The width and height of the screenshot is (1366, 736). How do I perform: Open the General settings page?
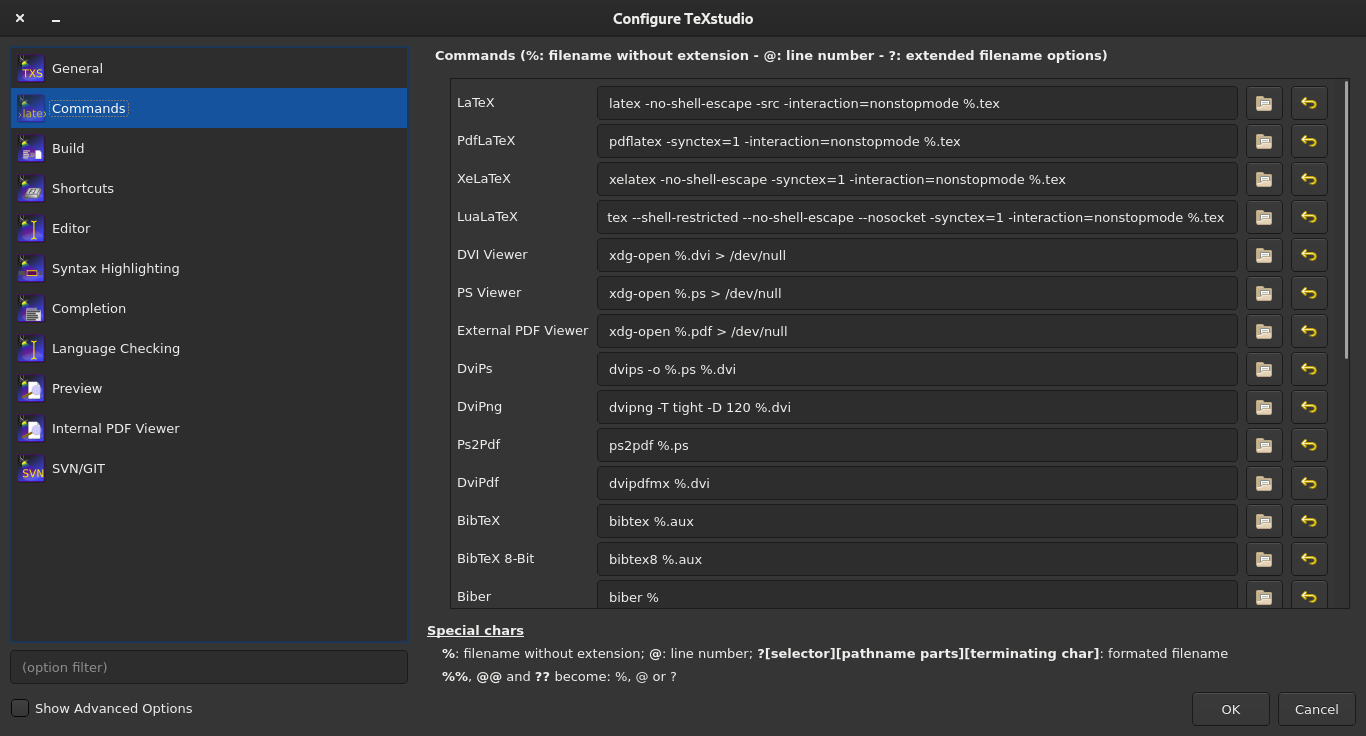pyautogui.click(x=209, y=68)
